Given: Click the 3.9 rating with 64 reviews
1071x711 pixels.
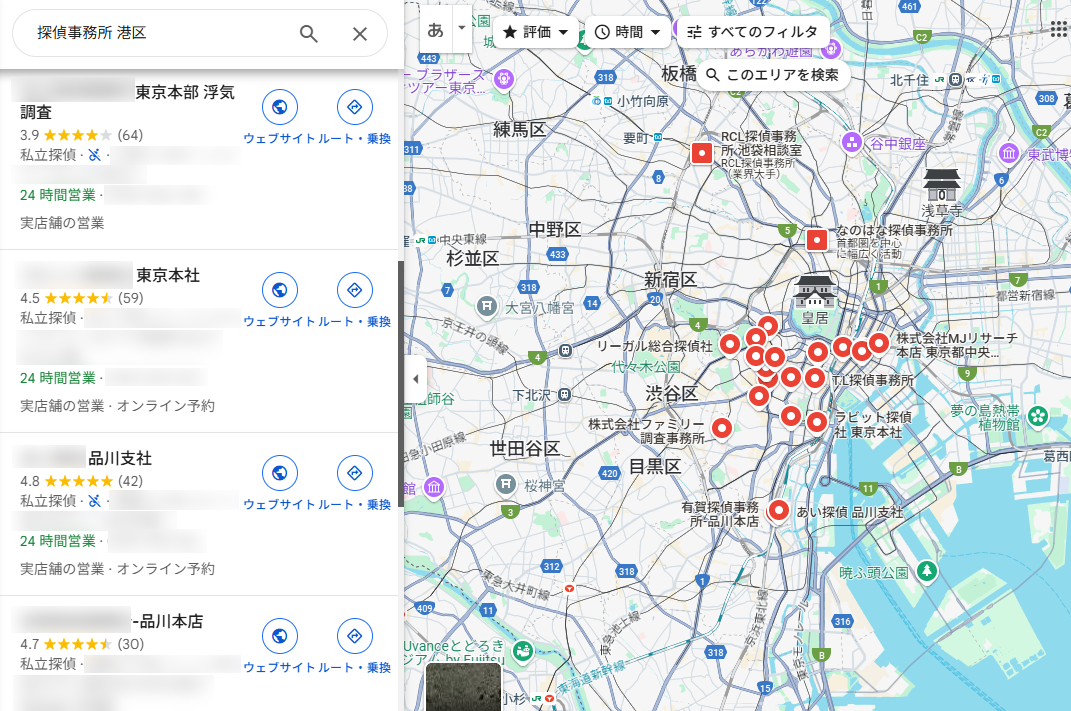Looking at the screenshot, I should pos(81,135).
